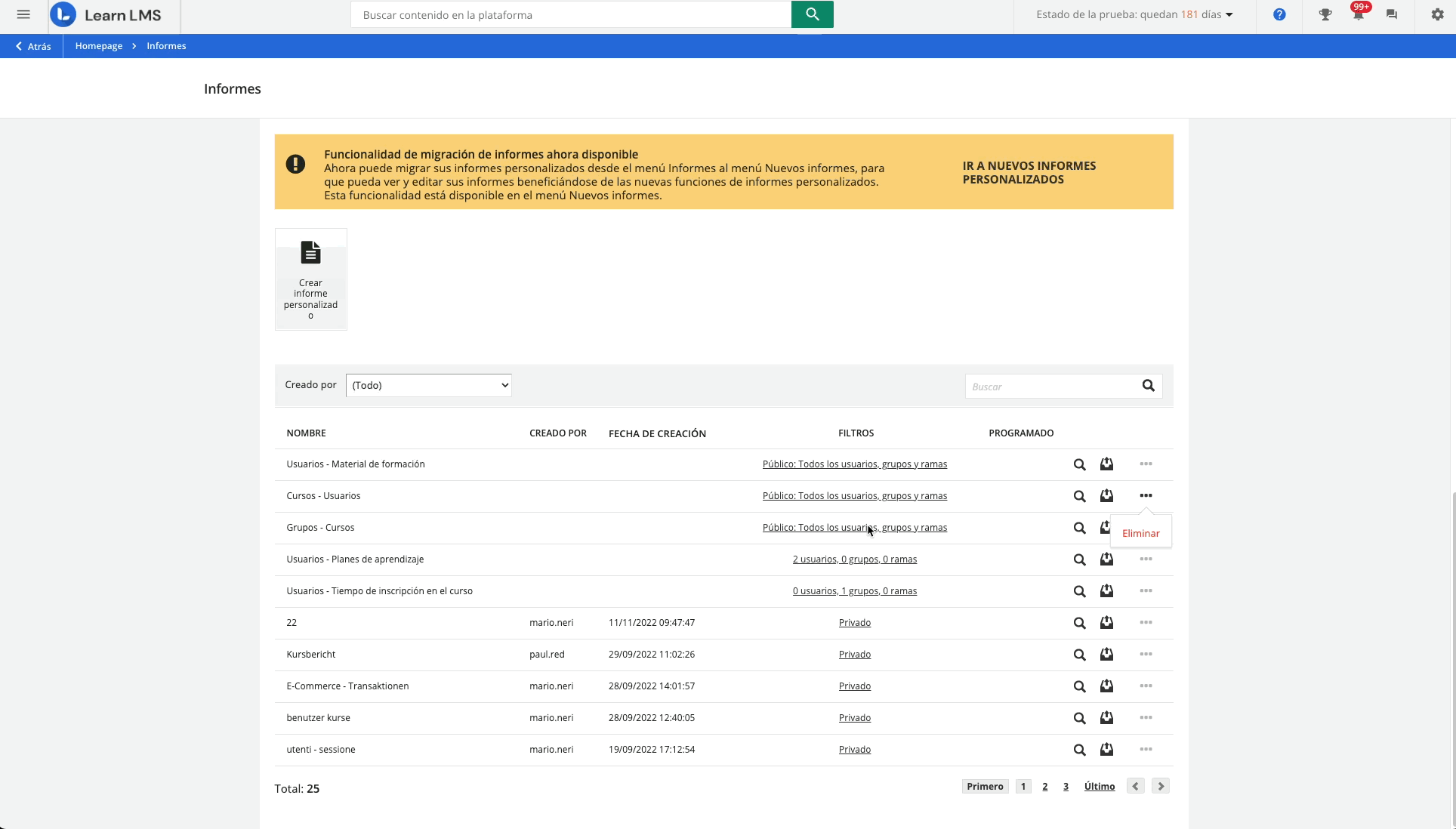
Task: Click 'Crear informe personalizado'
Action: (310, 279)
